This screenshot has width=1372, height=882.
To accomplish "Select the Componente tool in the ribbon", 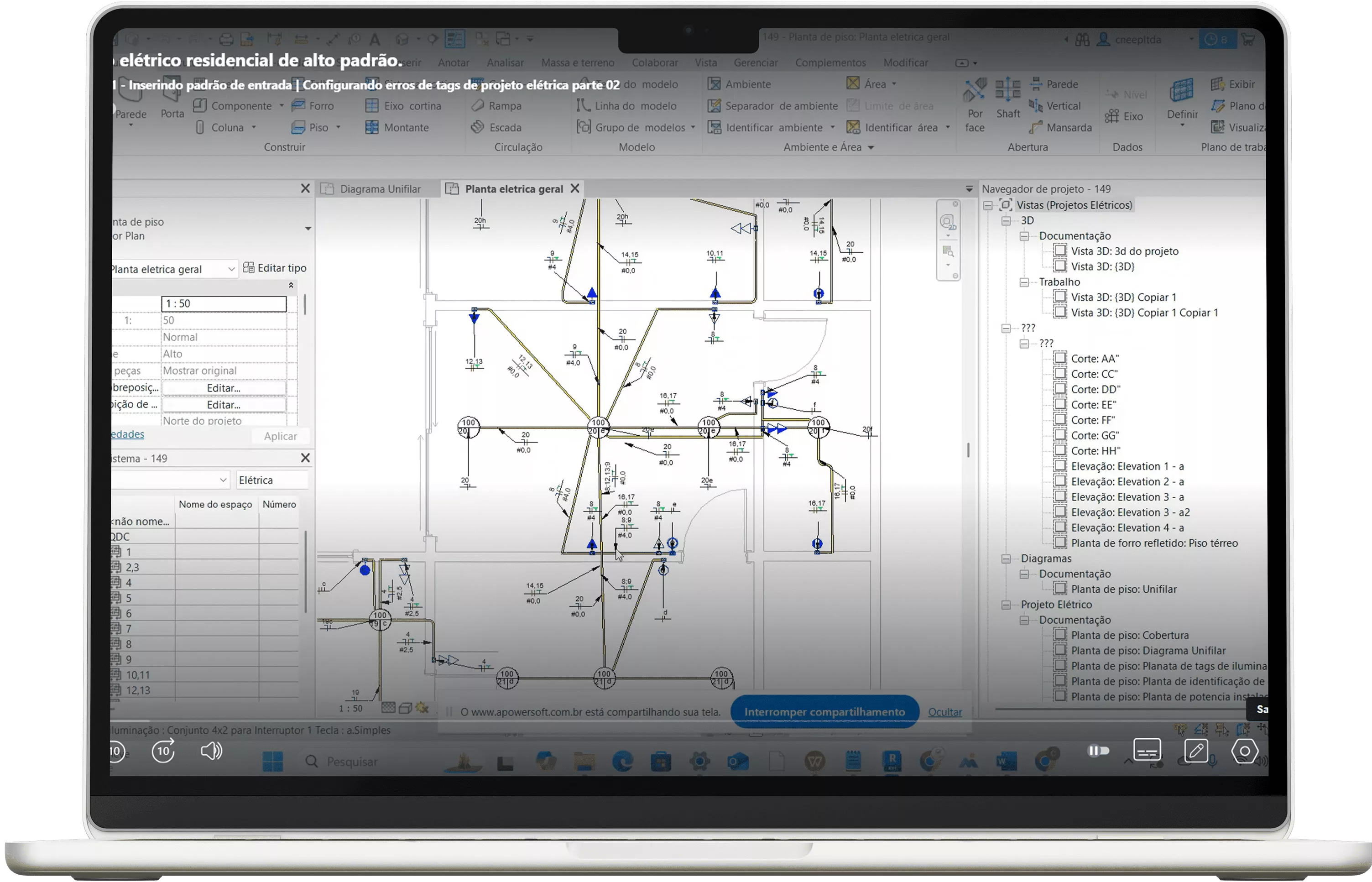I will (233, 106).
